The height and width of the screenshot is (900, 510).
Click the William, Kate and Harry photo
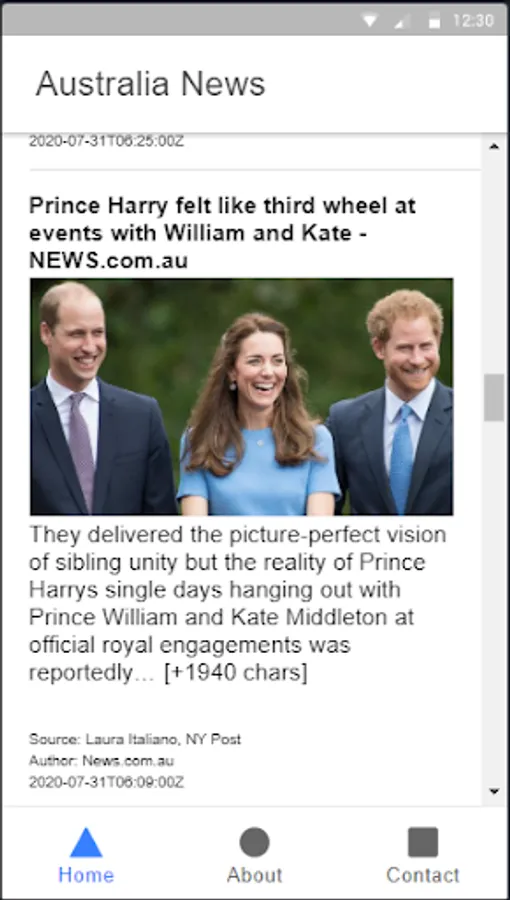coord(242,397)
